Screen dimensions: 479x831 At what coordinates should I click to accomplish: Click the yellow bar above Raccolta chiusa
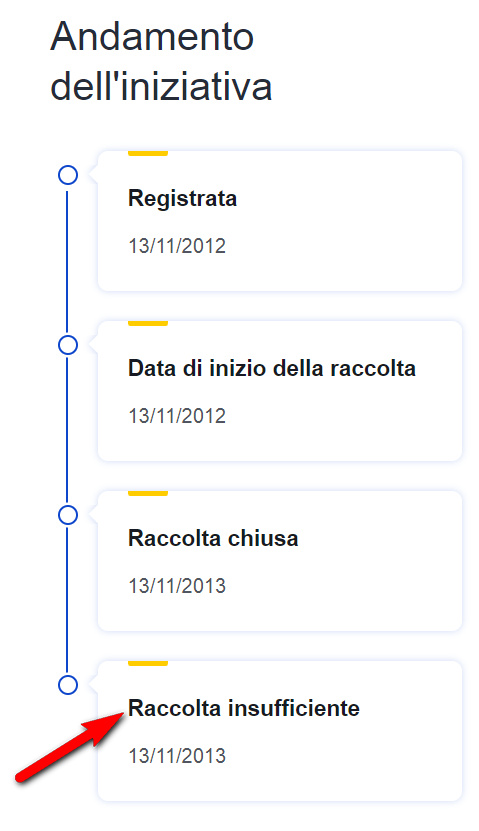coord(148,493)
